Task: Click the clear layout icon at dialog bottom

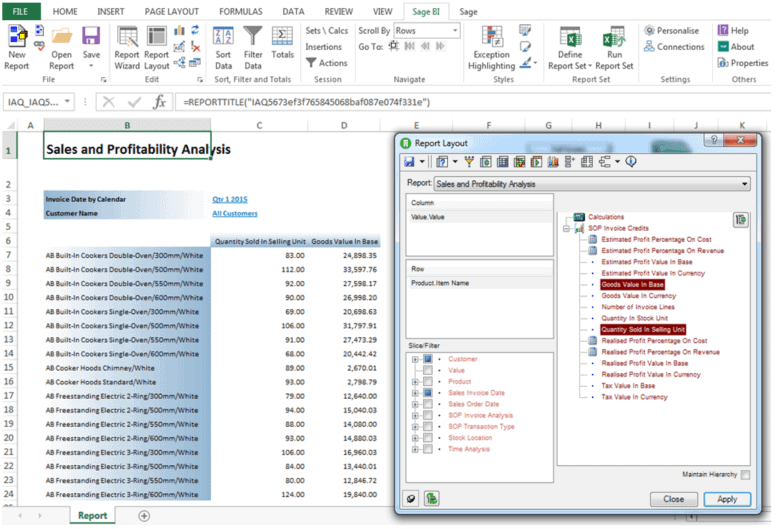Action: (411, 498)
